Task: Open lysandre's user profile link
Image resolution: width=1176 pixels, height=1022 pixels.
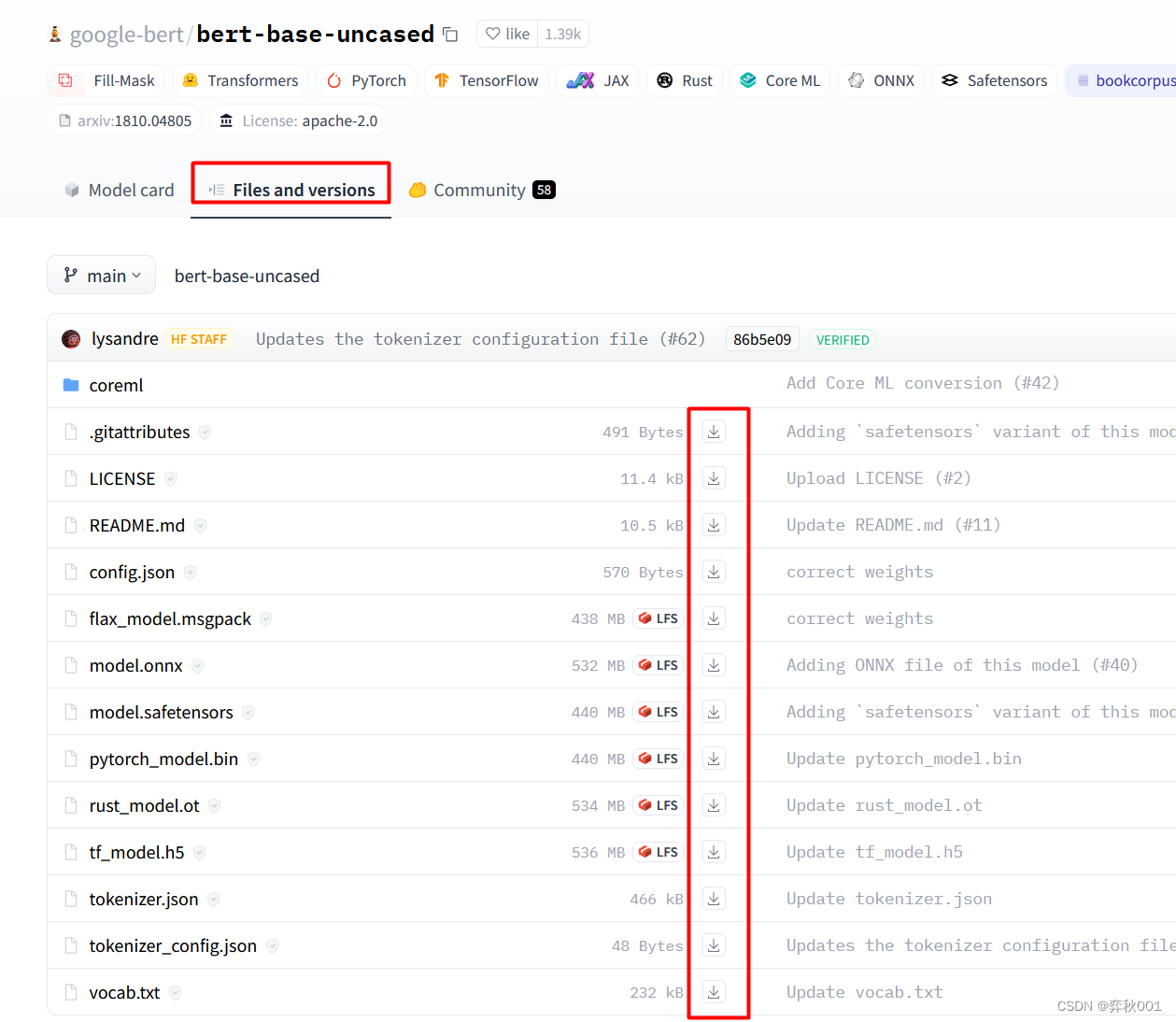Action: click(x=125, y=339)
